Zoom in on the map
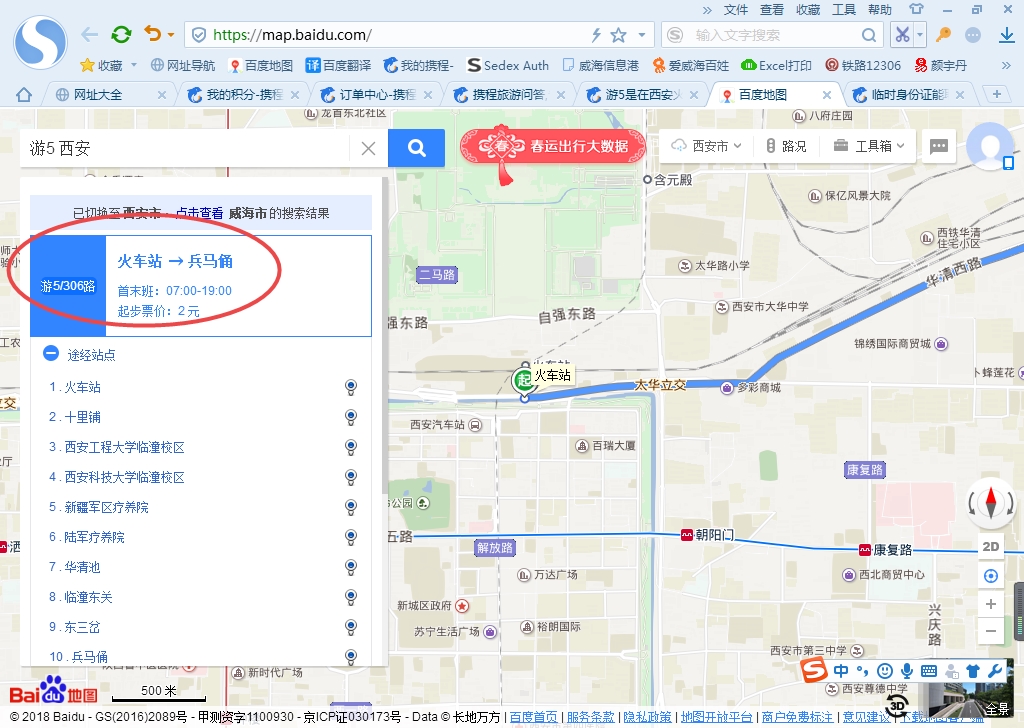This screenshot has width=1024, height=728. coord(991,604)
